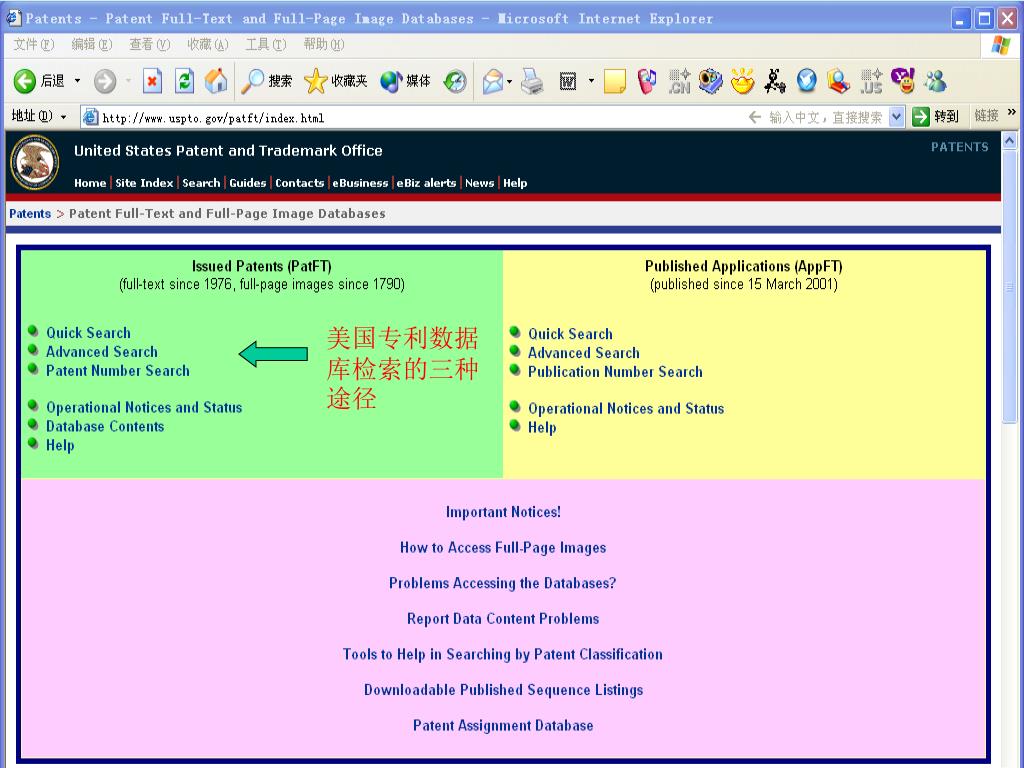Screen dimensions: 1024x768
Task: Expand the Mail button dropdown arrow
Action: [509, 82]
